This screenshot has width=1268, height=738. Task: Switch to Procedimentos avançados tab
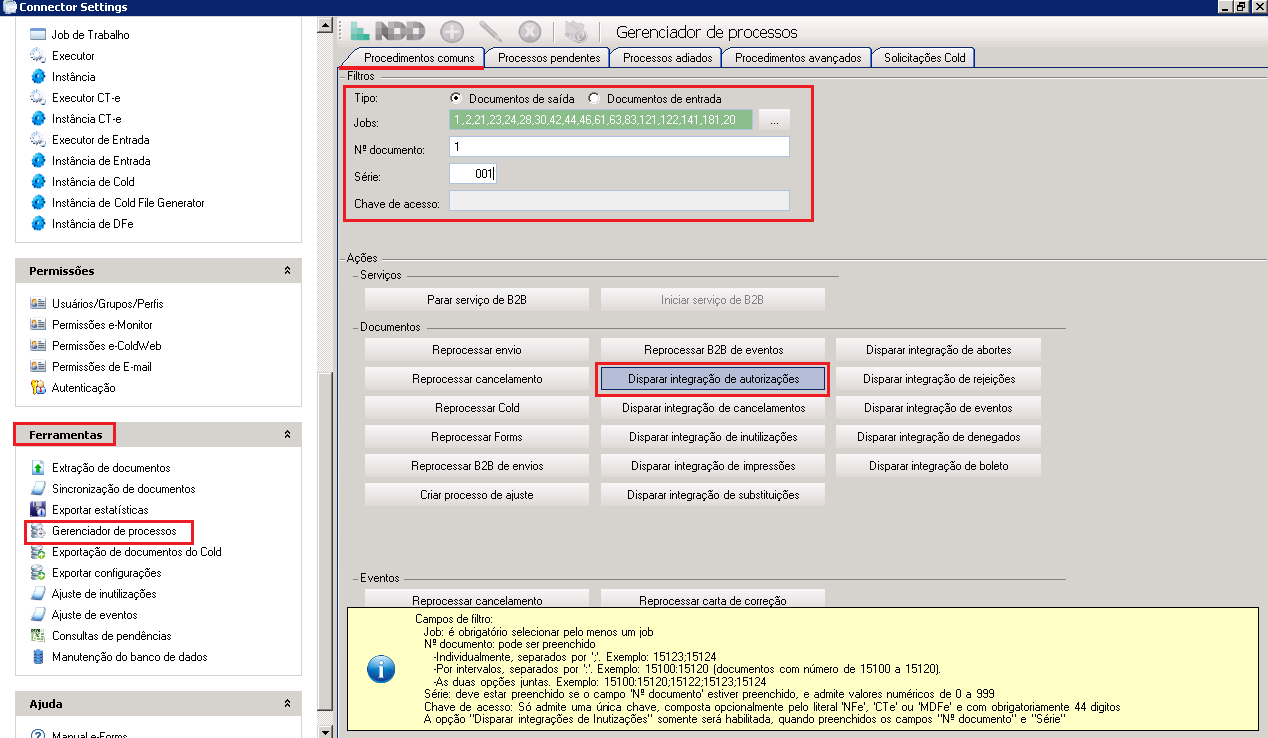(798, 58)
